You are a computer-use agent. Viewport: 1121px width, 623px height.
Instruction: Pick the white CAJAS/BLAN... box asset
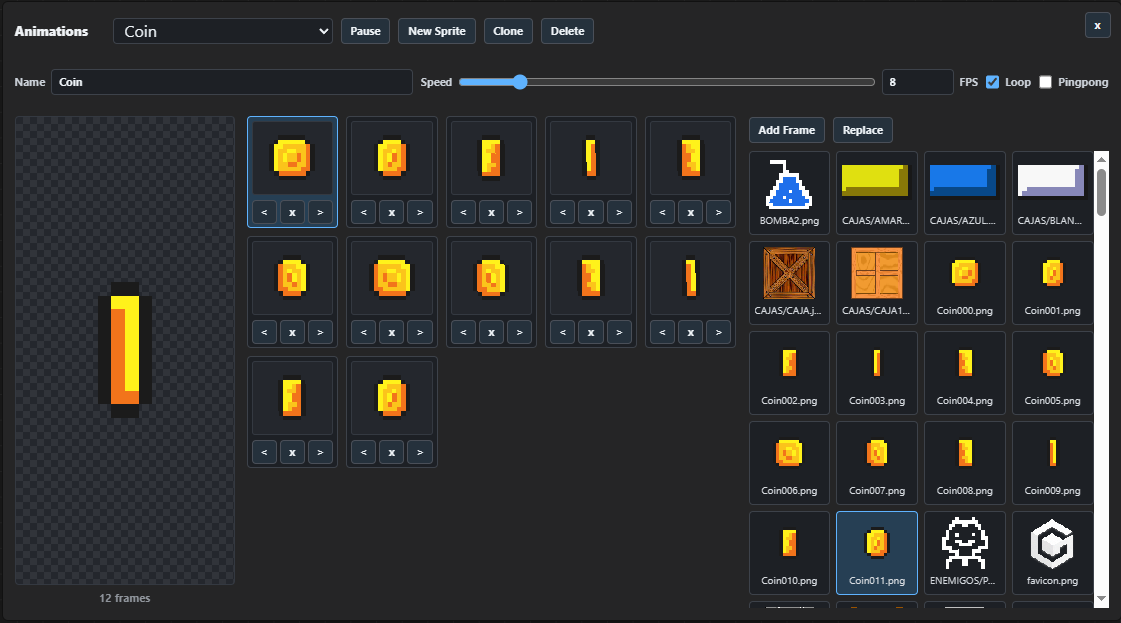click(1052, 192)
